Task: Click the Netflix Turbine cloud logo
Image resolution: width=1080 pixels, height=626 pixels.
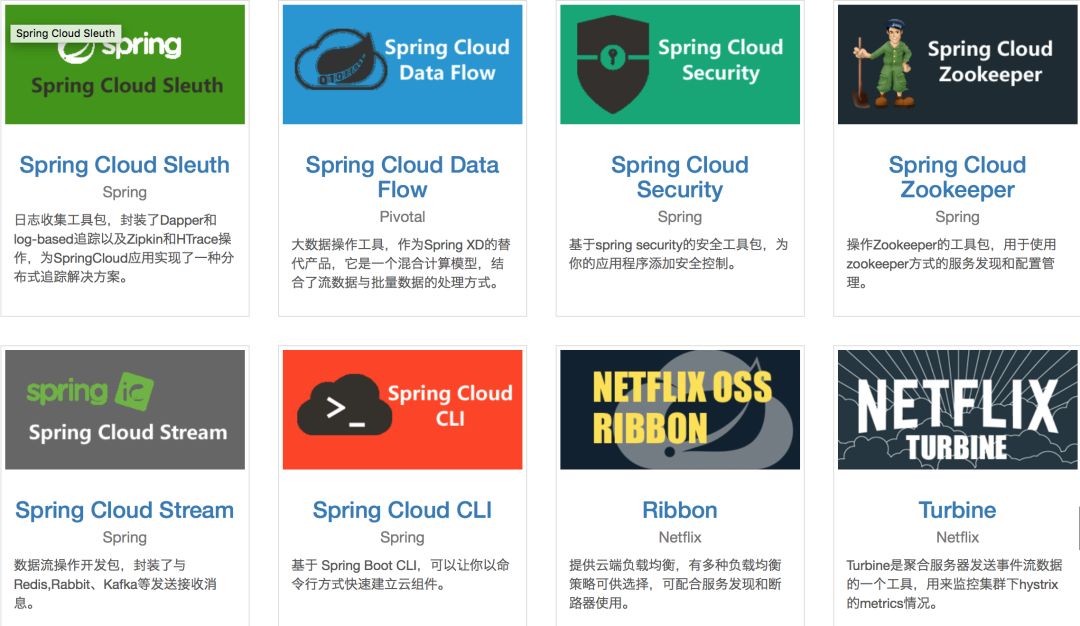Action: click(957, 410)
